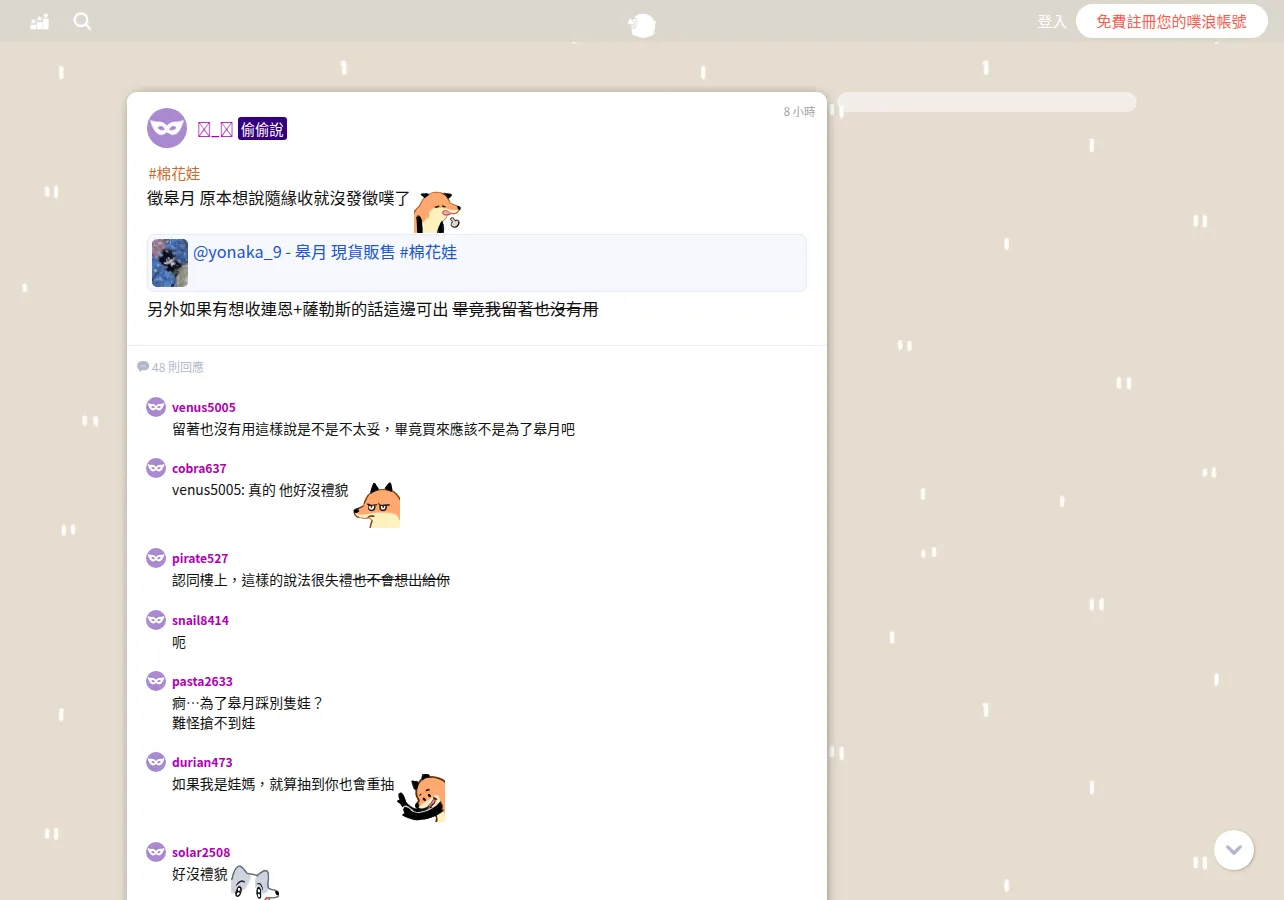Viewport: 1284px width, 900px height.
Task: Click venus5005's reply text 留著也沒有用這樣說
Action: click(x=373, y=429)
